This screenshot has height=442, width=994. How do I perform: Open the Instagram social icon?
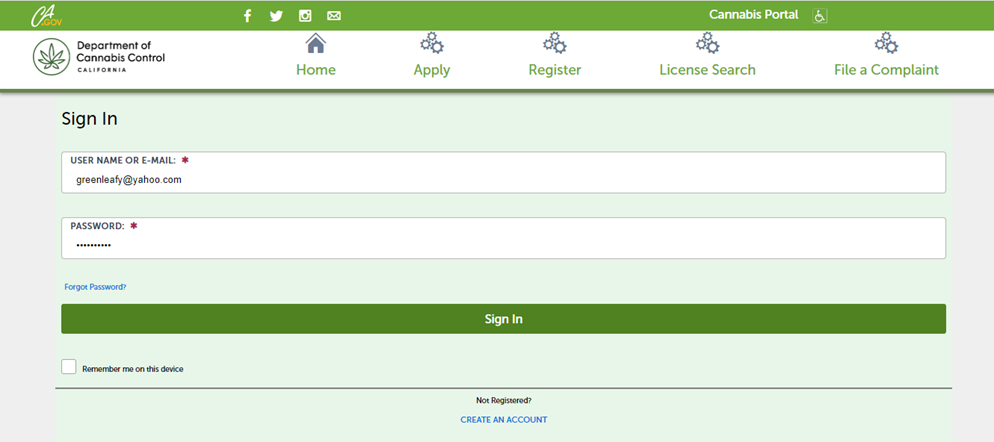pyautogui.click(x=305, y=16)
